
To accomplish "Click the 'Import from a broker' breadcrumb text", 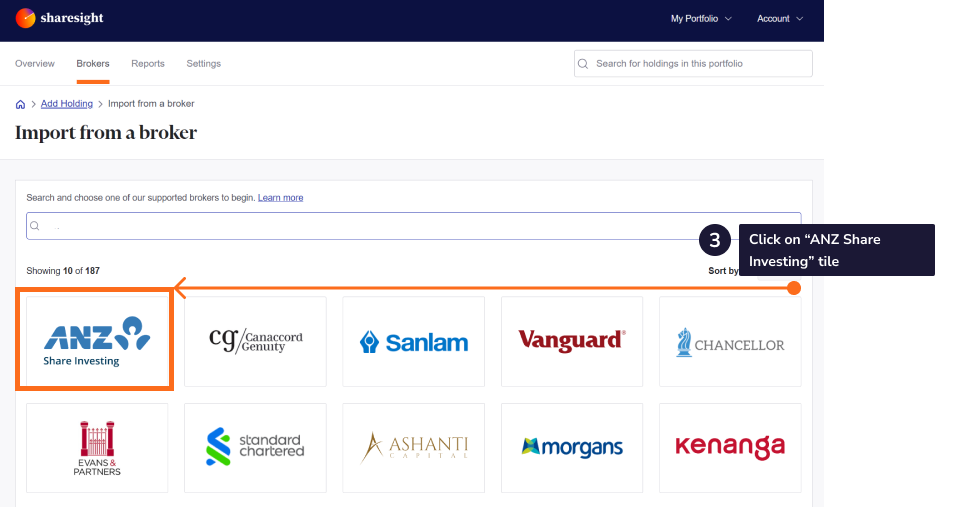I will (x=151, y=104).
